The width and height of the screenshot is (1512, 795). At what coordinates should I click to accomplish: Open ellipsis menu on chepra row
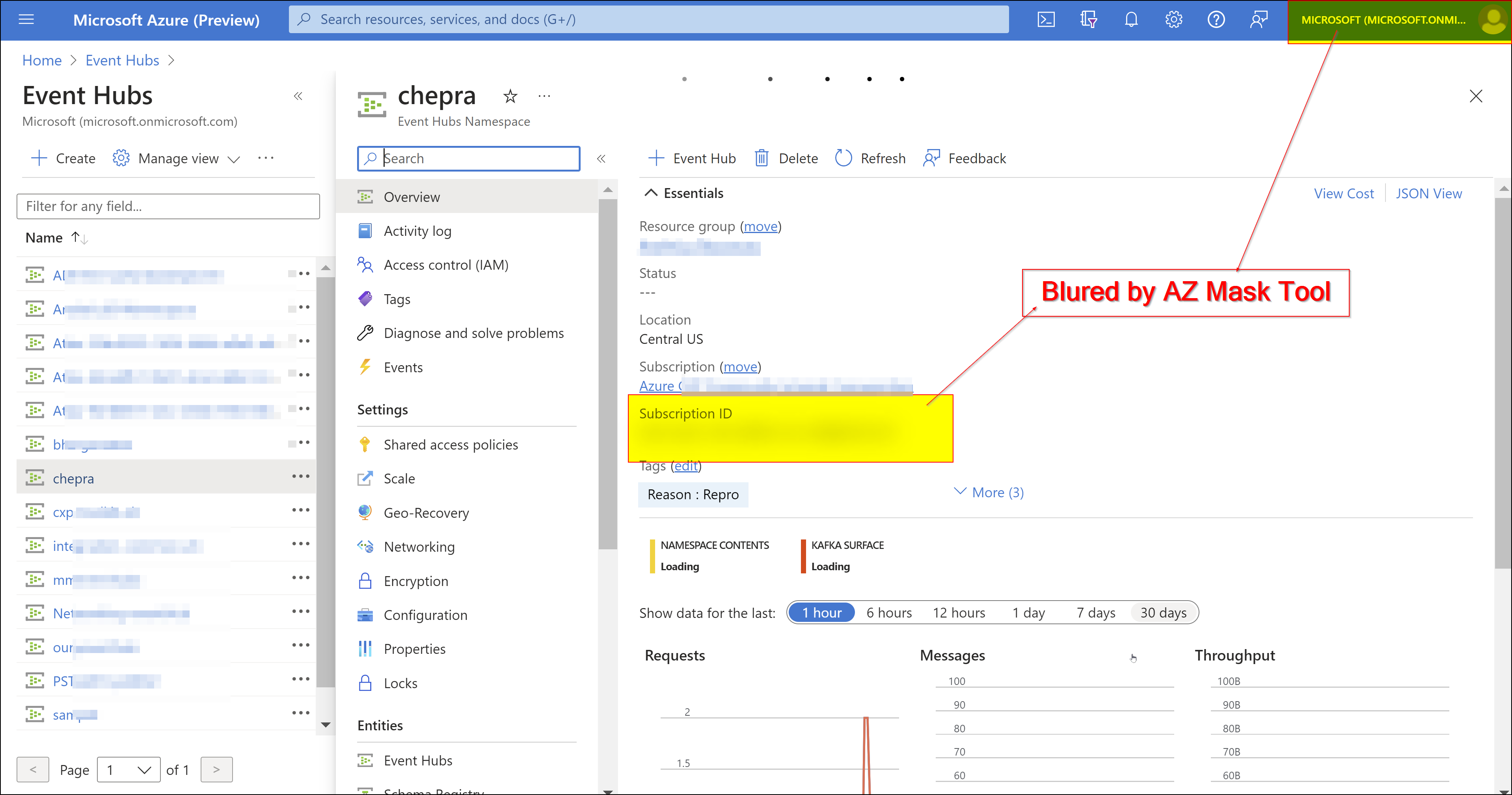(300, 476)
